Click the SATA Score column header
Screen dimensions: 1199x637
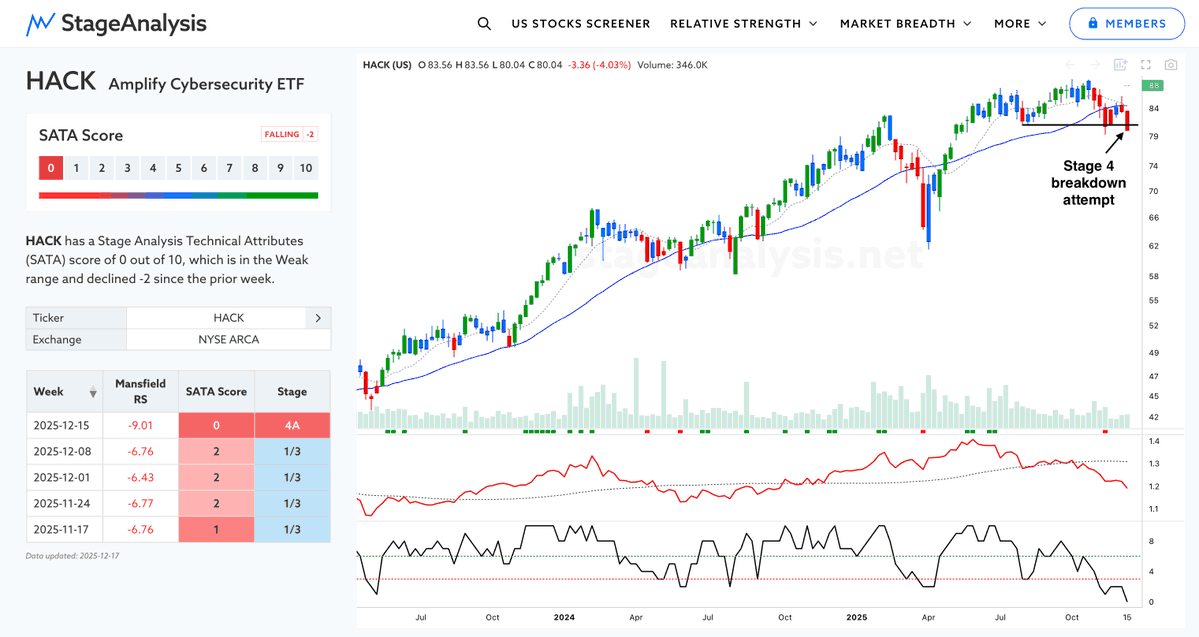click(x=216, y=392)
